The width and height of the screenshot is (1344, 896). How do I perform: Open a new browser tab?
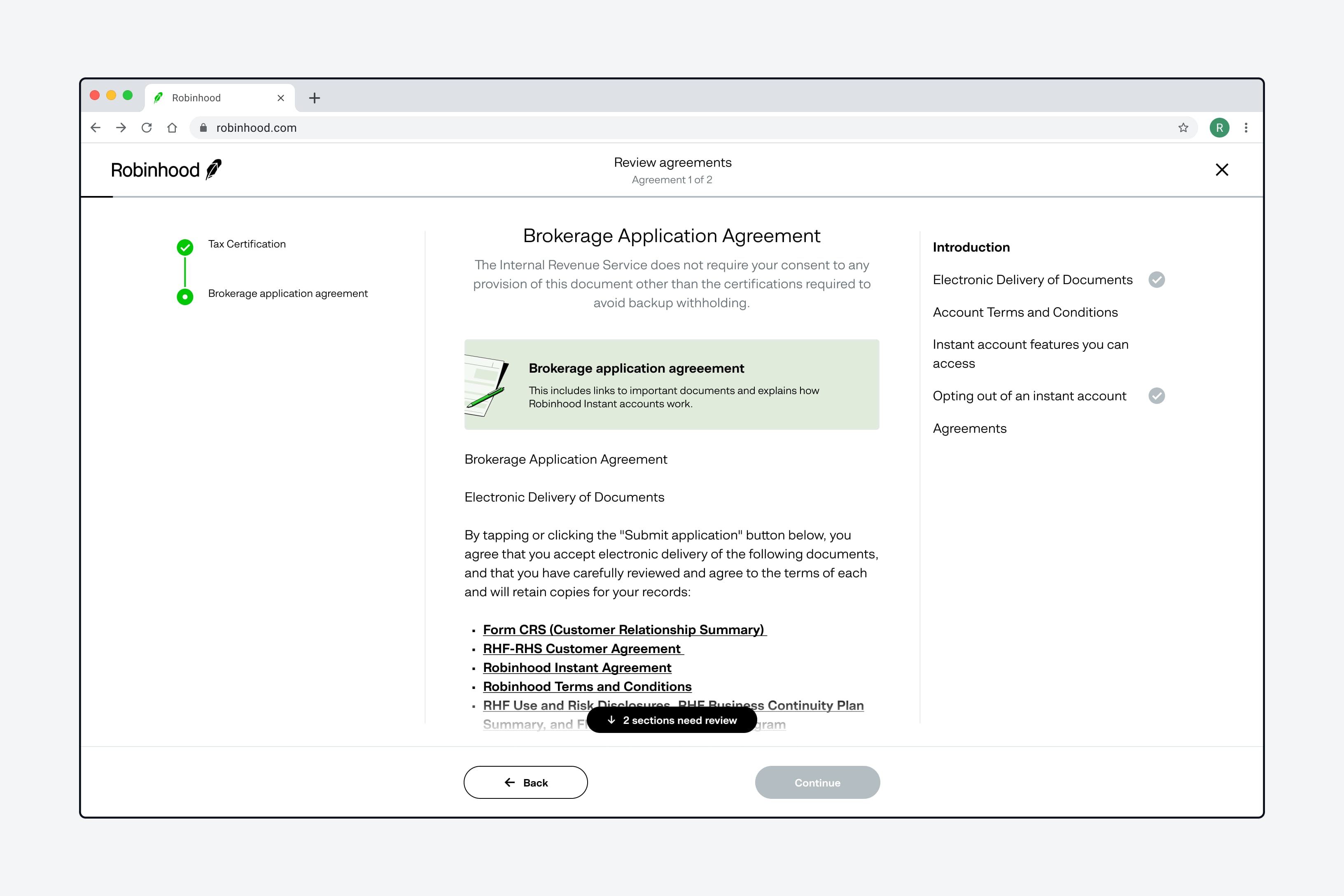314,98
